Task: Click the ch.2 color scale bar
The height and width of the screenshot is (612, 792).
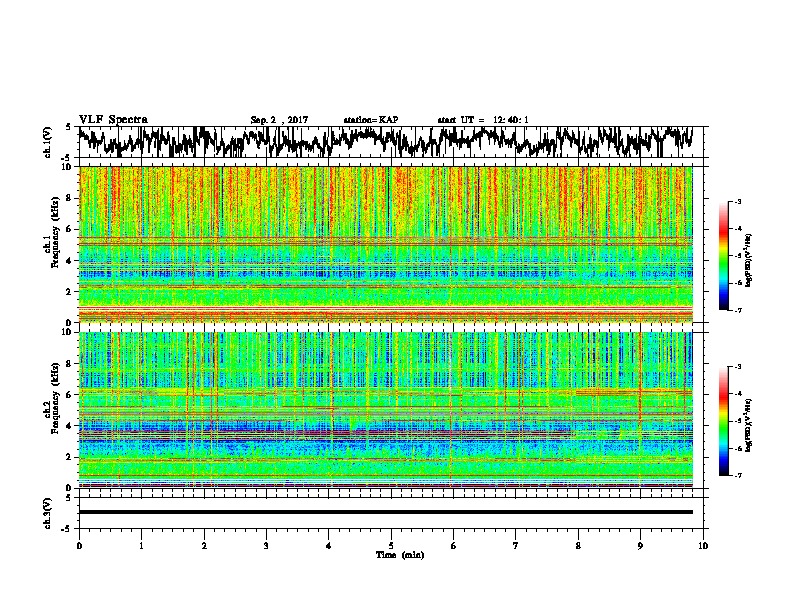Action: 723,421
